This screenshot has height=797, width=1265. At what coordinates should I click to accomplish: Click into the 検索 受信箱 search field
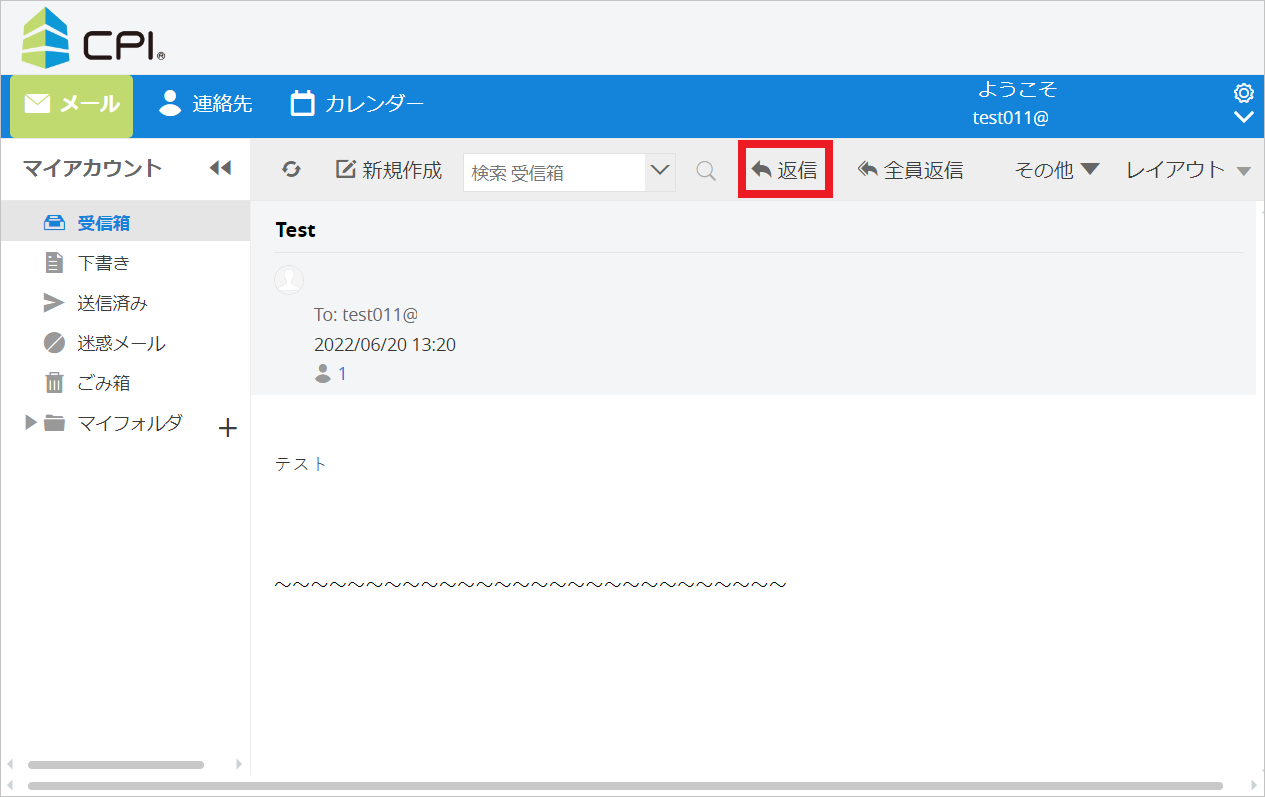555,172
